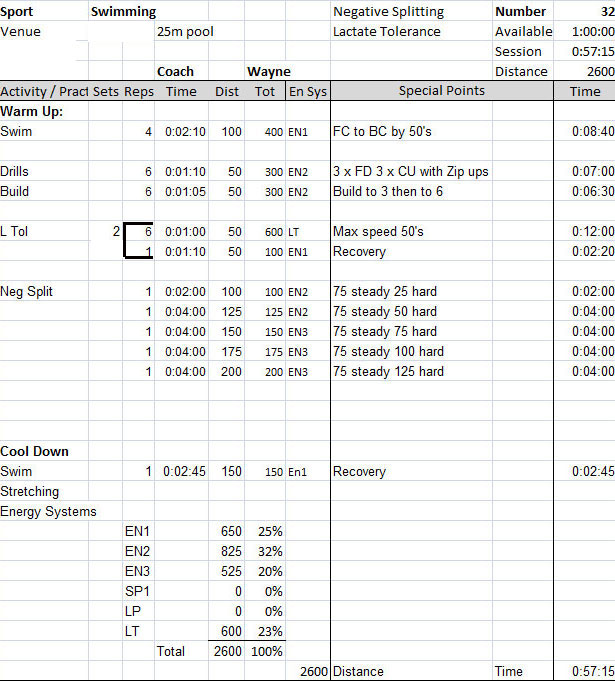Select the 'Energy Systems' heading cell

click(x=48, y=511)
